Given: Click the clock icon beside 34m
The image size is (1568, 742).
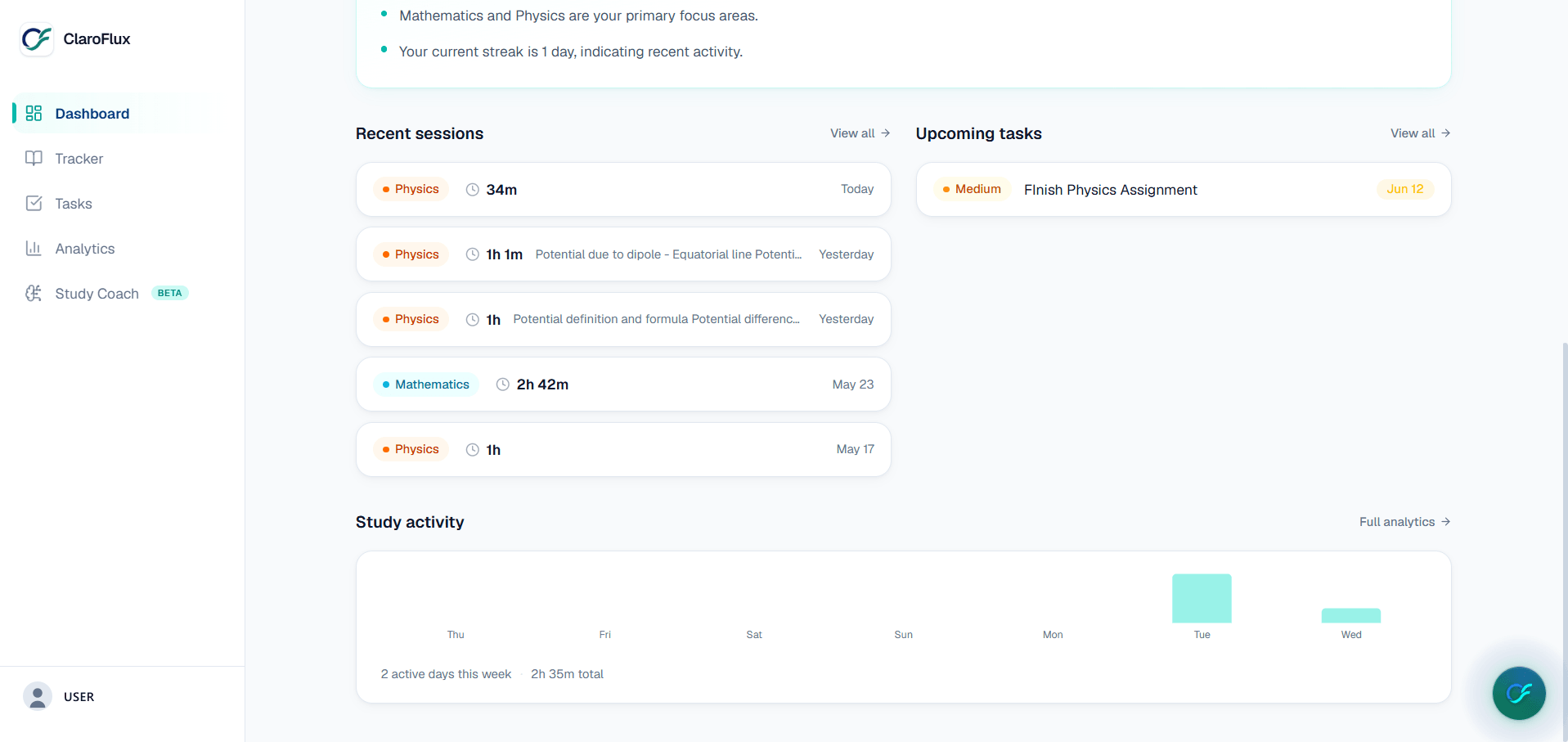Looking at the screenshot, I should (472, 190).
